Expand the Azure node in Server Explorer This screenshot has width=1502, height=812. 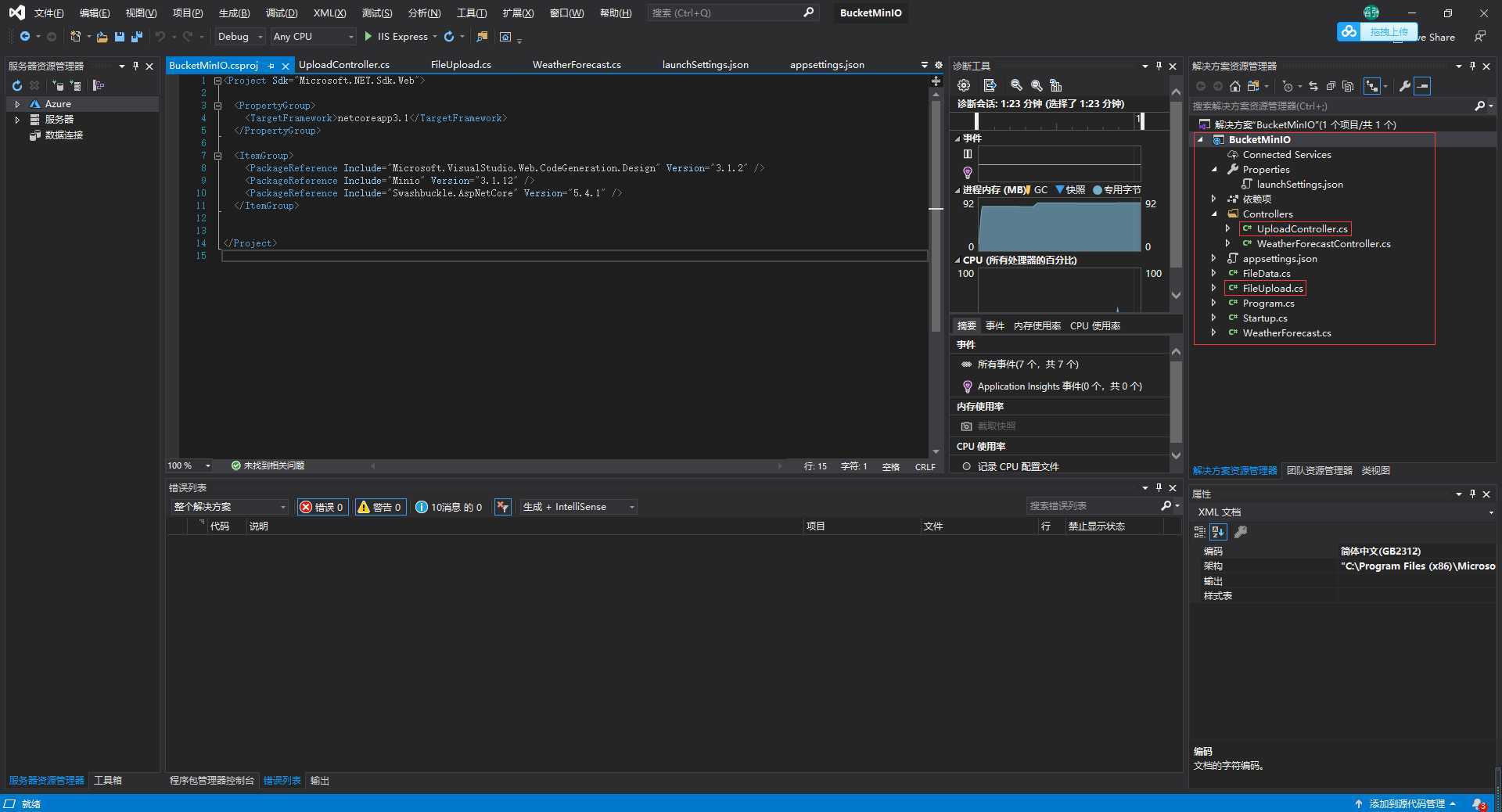17,104
